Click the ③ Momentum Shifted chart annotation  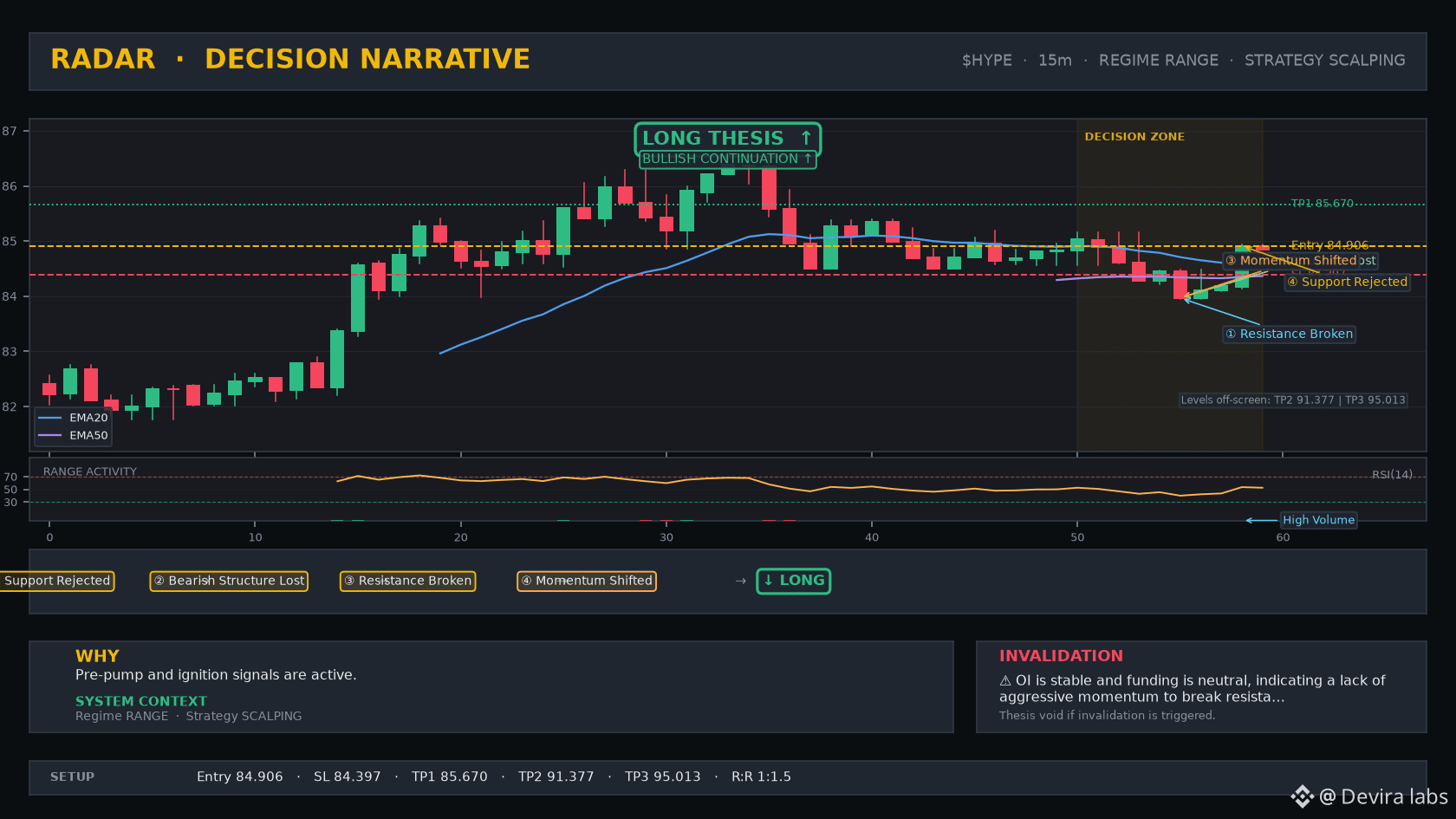coord(1290,260)
